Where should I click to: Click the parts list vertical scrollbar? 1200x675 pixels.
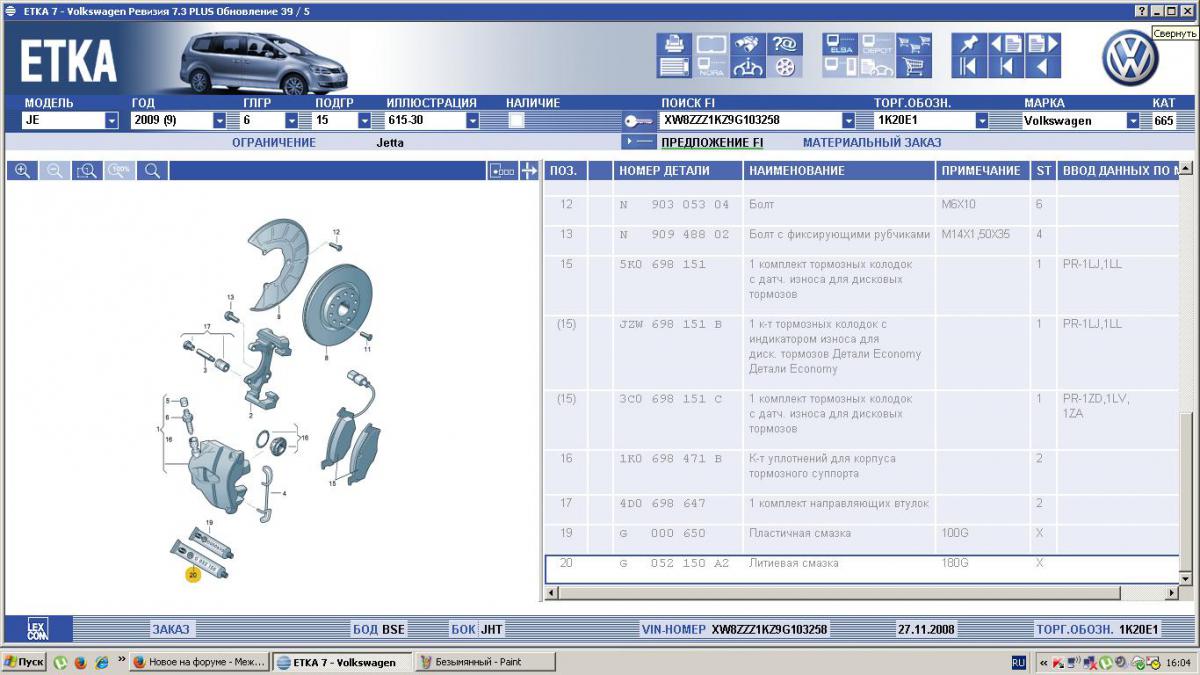point(1187,493)
